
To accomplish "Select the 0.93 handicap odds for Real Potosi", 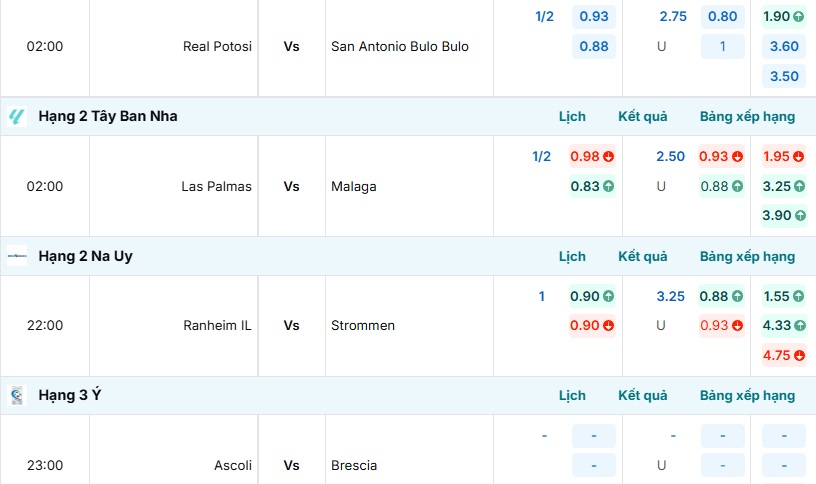I will point(594,17).
